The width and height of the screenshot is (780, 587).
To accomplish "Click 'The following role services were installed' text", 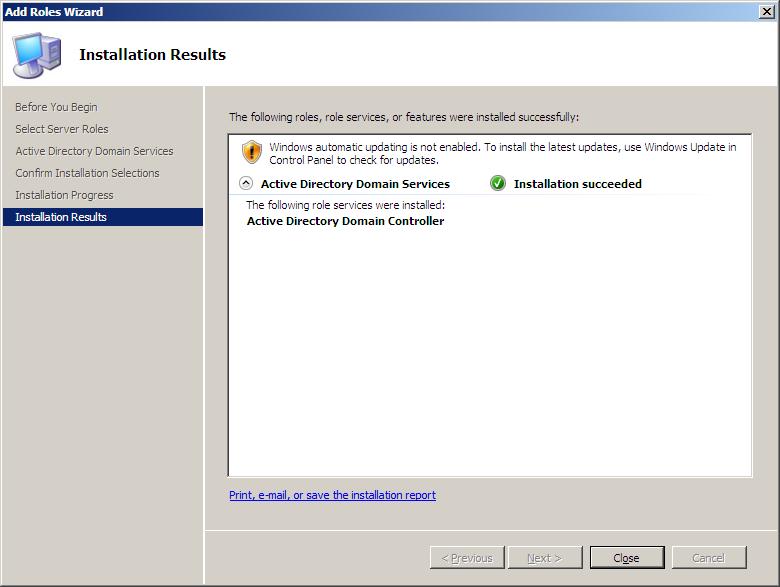I will point(345,205).
